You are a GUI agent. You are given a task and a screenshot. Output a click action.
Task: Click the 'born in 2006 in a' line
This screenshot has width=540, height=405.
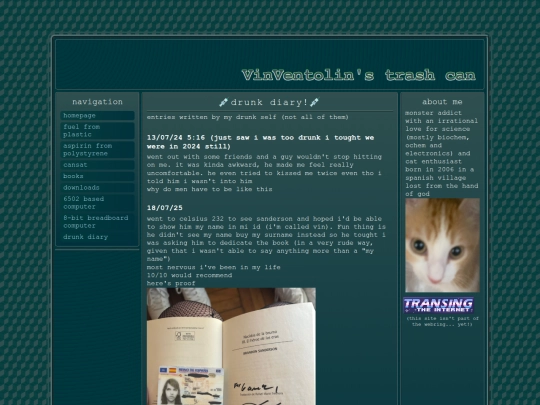pos(439,170)
